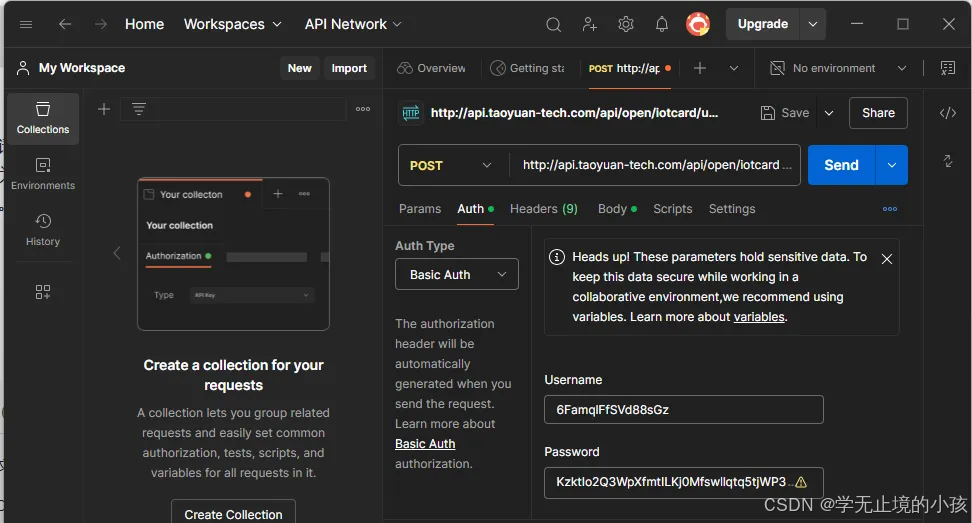The height and width of the screenshot is (523, 972).
Task: Open the No environment selector
Action: [838, 68]
